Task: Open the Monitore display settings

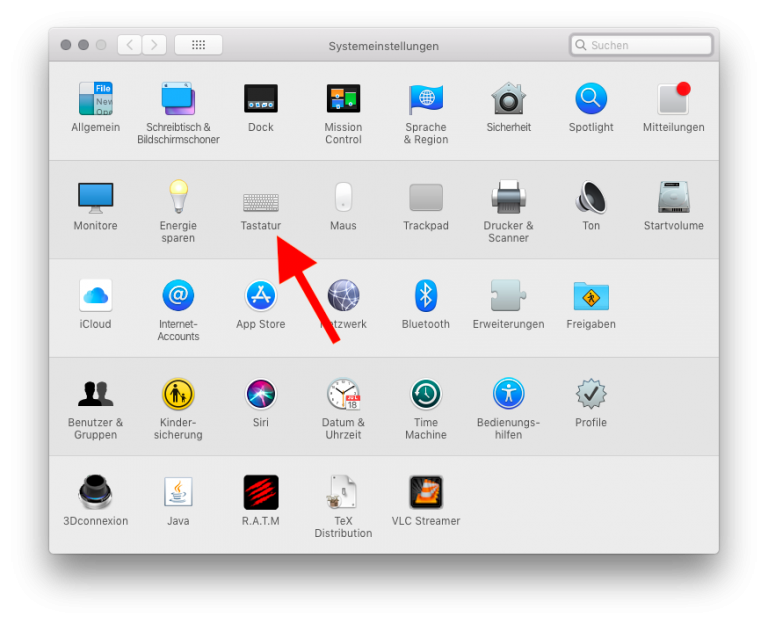Action: 96,197
